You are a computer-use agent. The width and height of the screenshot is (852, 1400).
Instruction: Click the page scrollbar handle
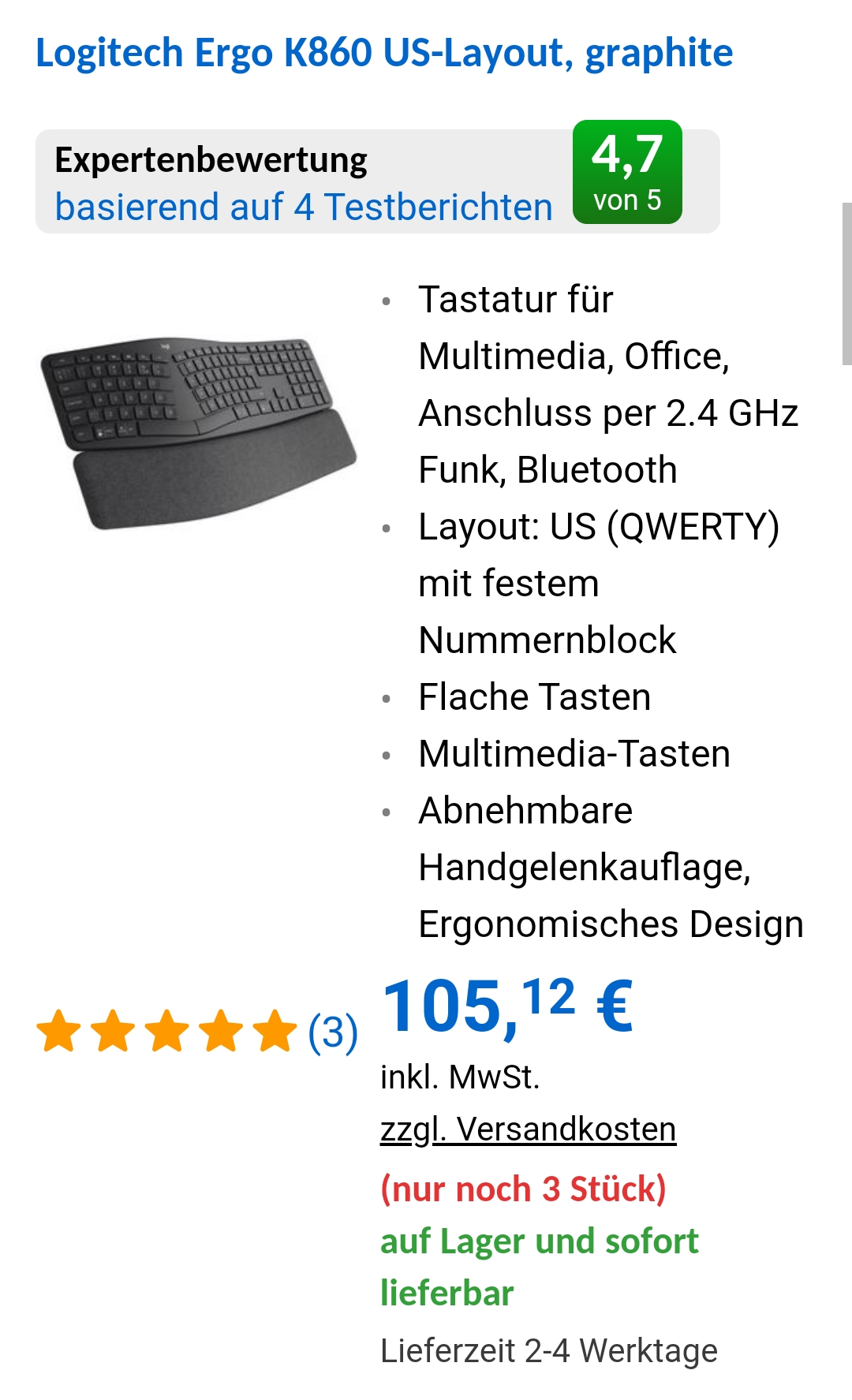[x=846, y=283]
